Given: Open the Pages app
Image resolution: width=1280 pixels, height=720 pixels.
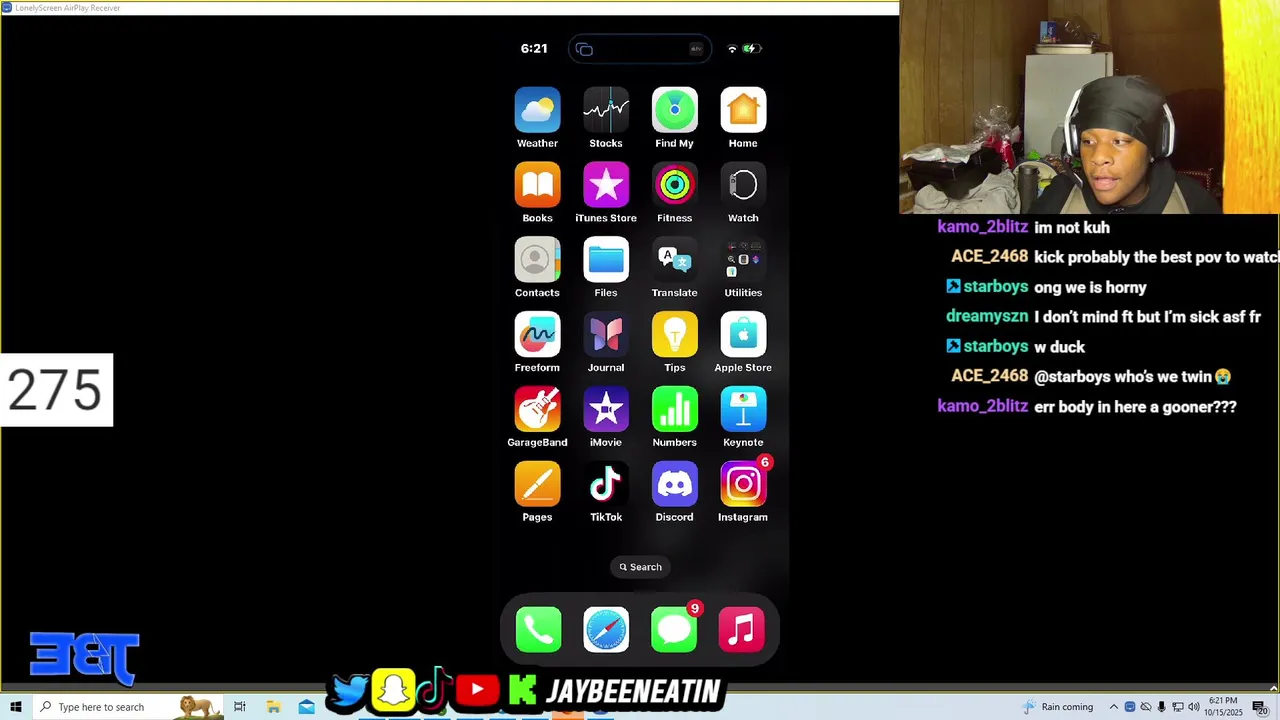Looking at the screenshot, I should (x=537, y=485).
